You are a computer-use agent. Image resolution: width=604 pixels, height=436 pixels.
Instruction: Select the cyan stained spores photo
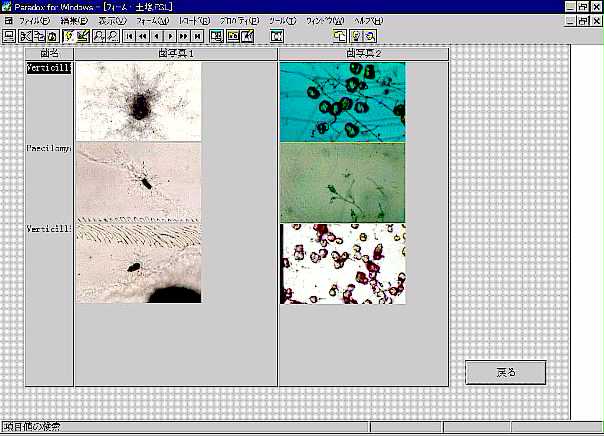[x=342, y=102]
